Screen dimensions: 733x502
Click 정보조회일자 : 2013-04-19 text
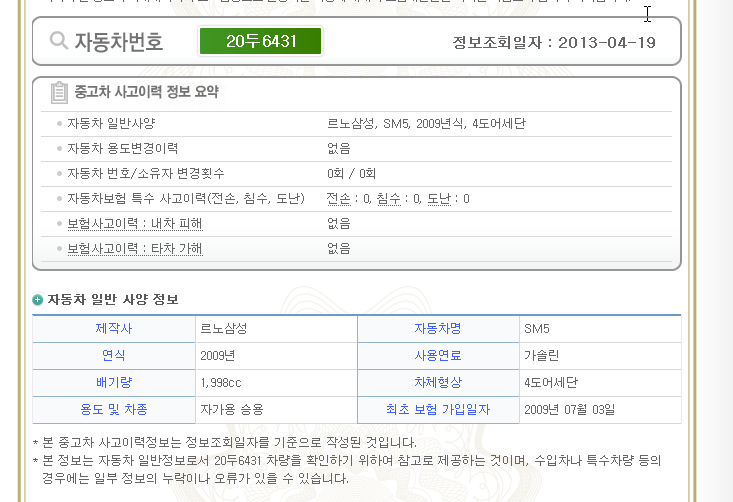point(554,43)
